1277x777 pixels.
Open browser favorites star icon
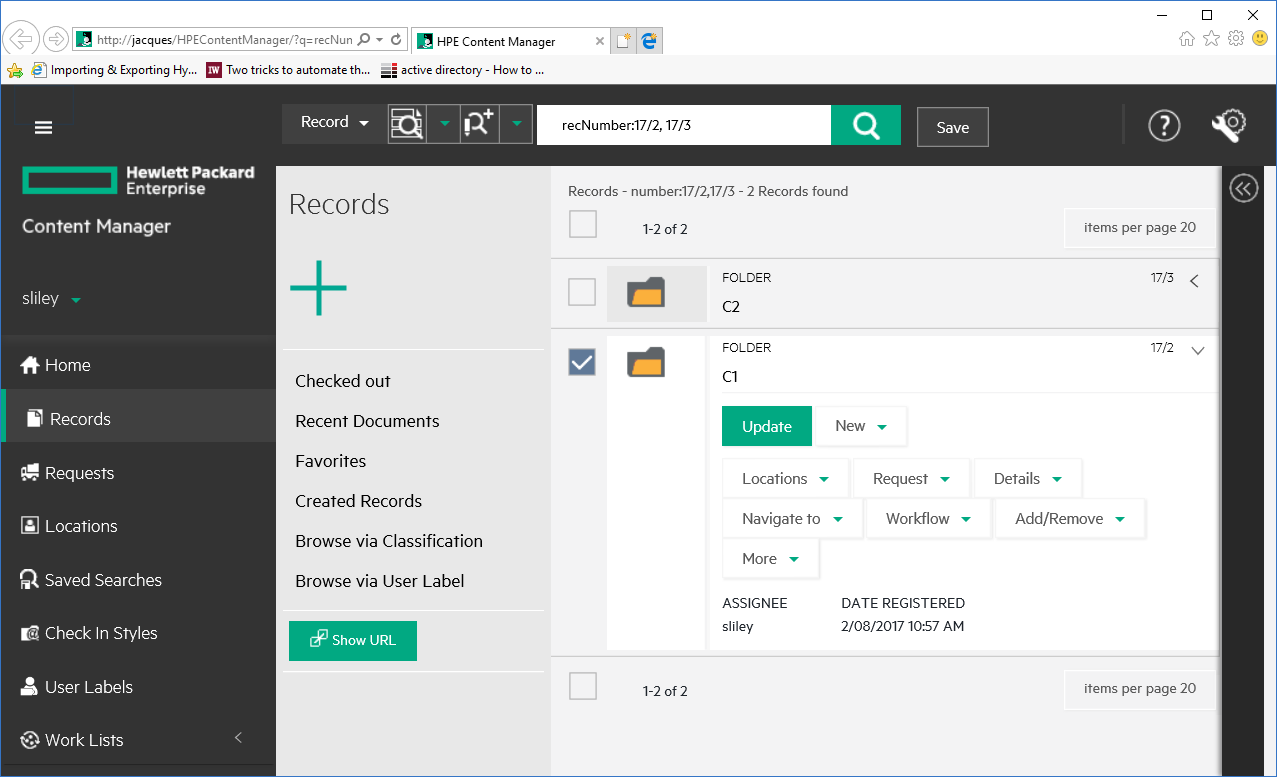click(x=1211, y=39)
